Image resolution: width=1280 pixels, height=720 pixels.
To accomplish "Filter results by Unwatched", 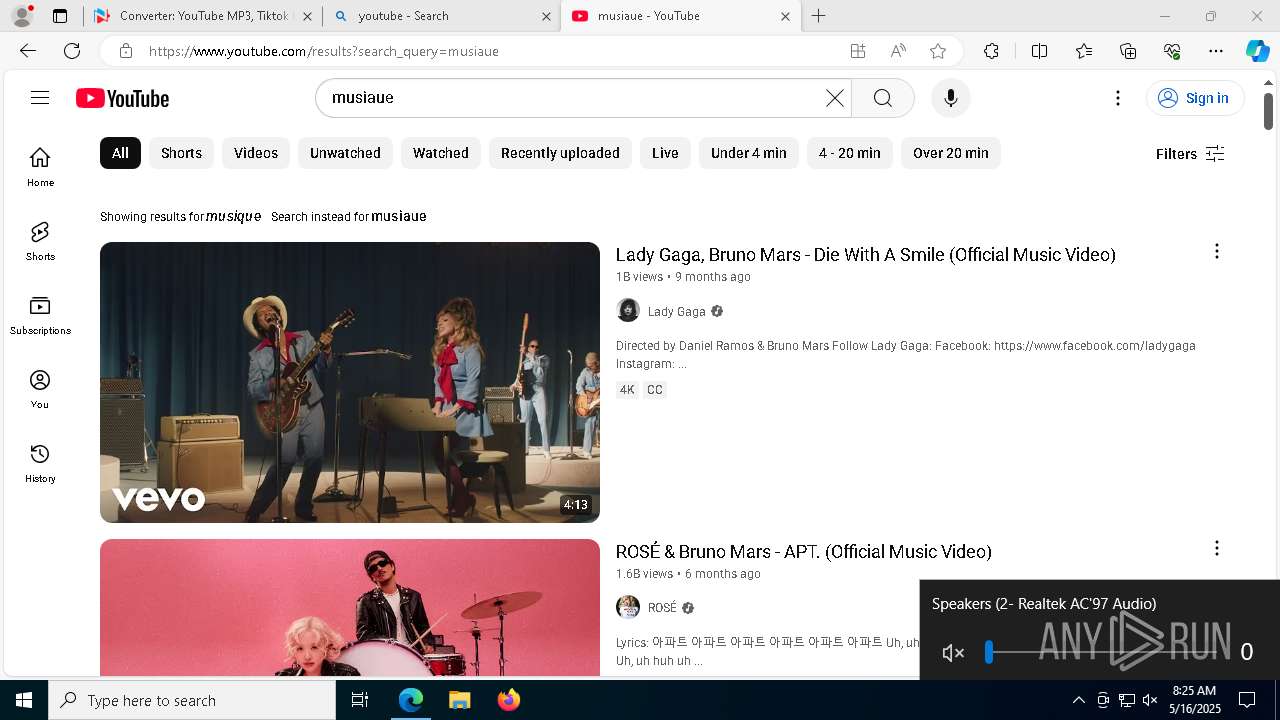I will pos(345,153).
